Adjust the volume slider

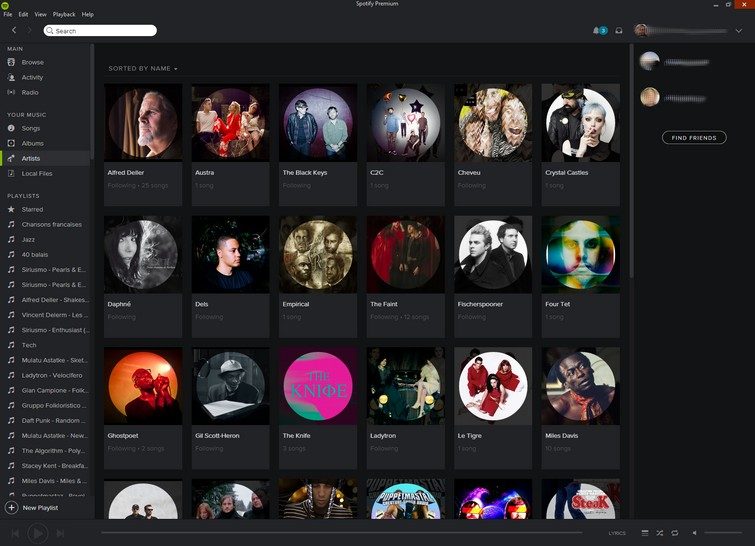(723, 533)
